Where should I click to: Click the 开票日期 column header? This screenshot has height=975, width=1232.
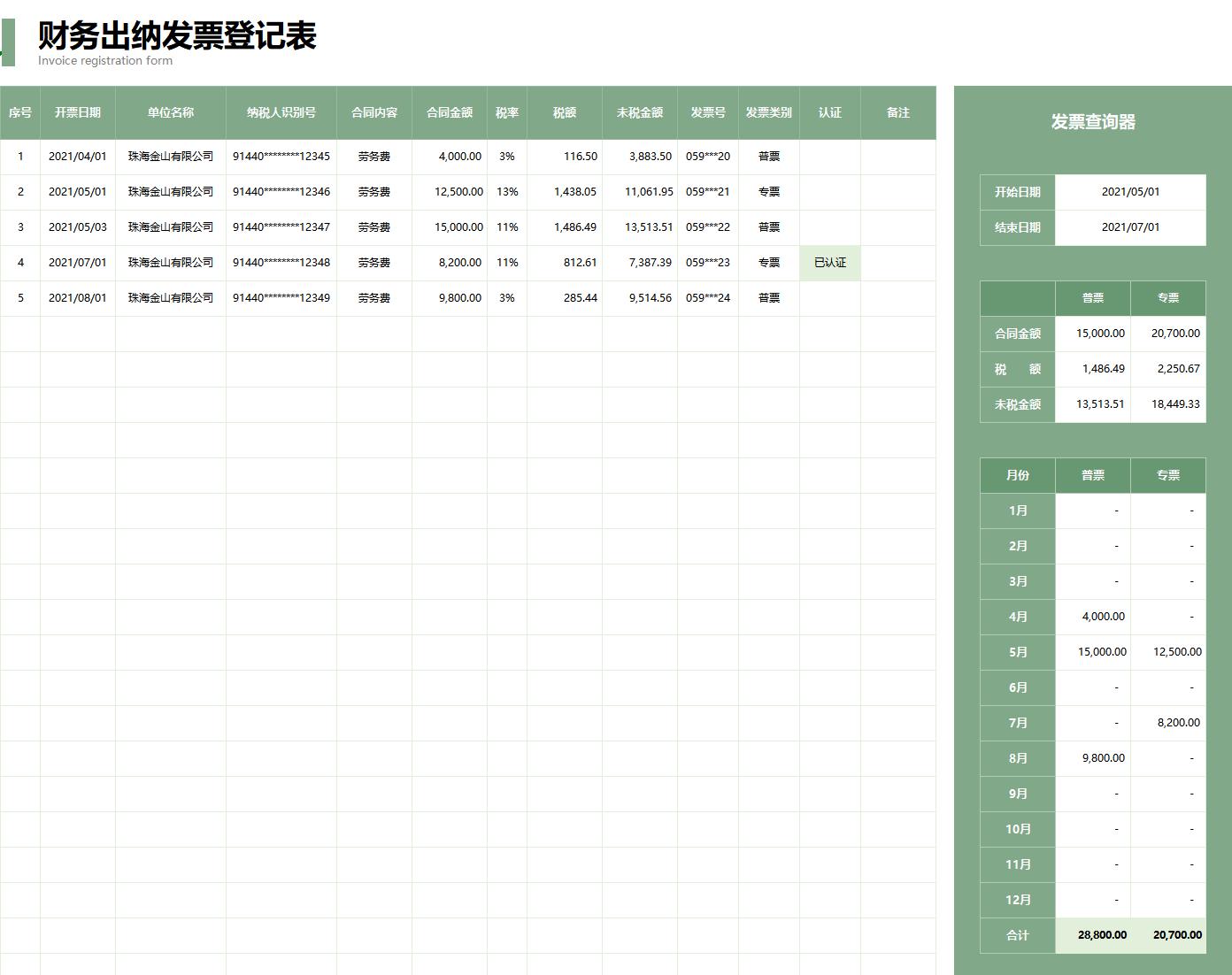pyautogui.click(x=76, y=112)
